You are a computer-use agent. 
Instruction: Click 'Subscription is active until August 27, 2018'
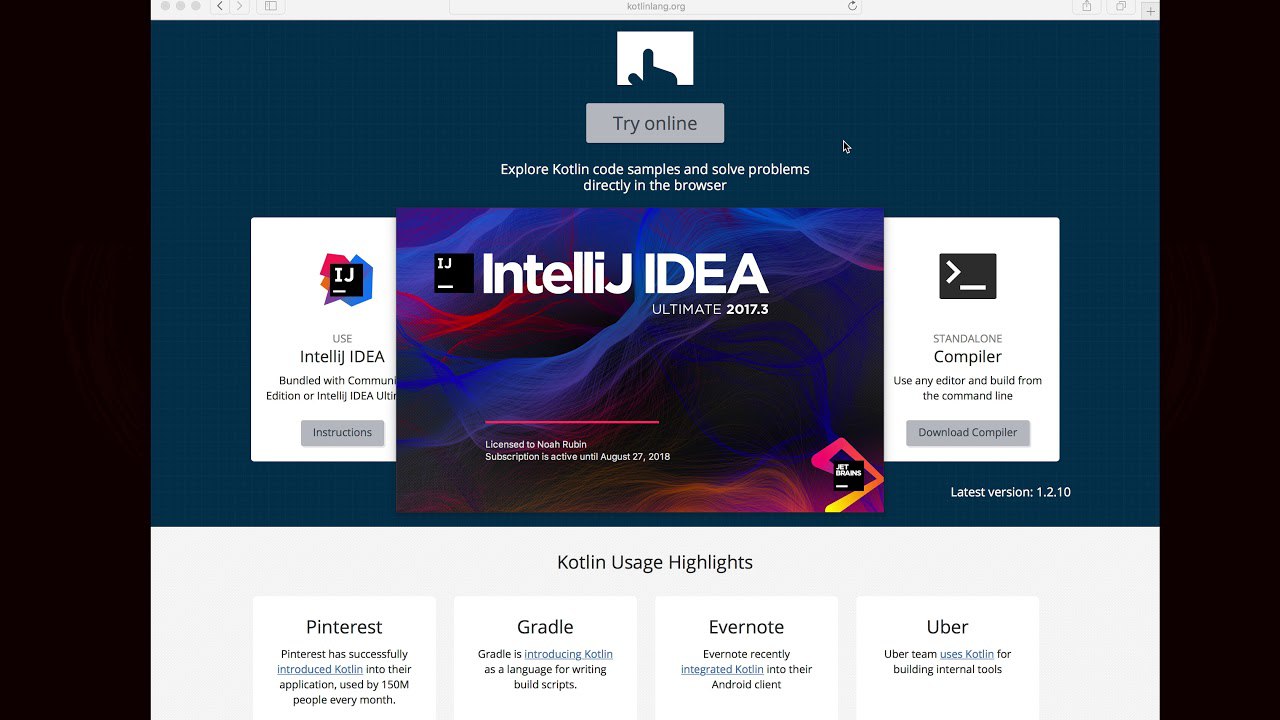click(578, 457)
